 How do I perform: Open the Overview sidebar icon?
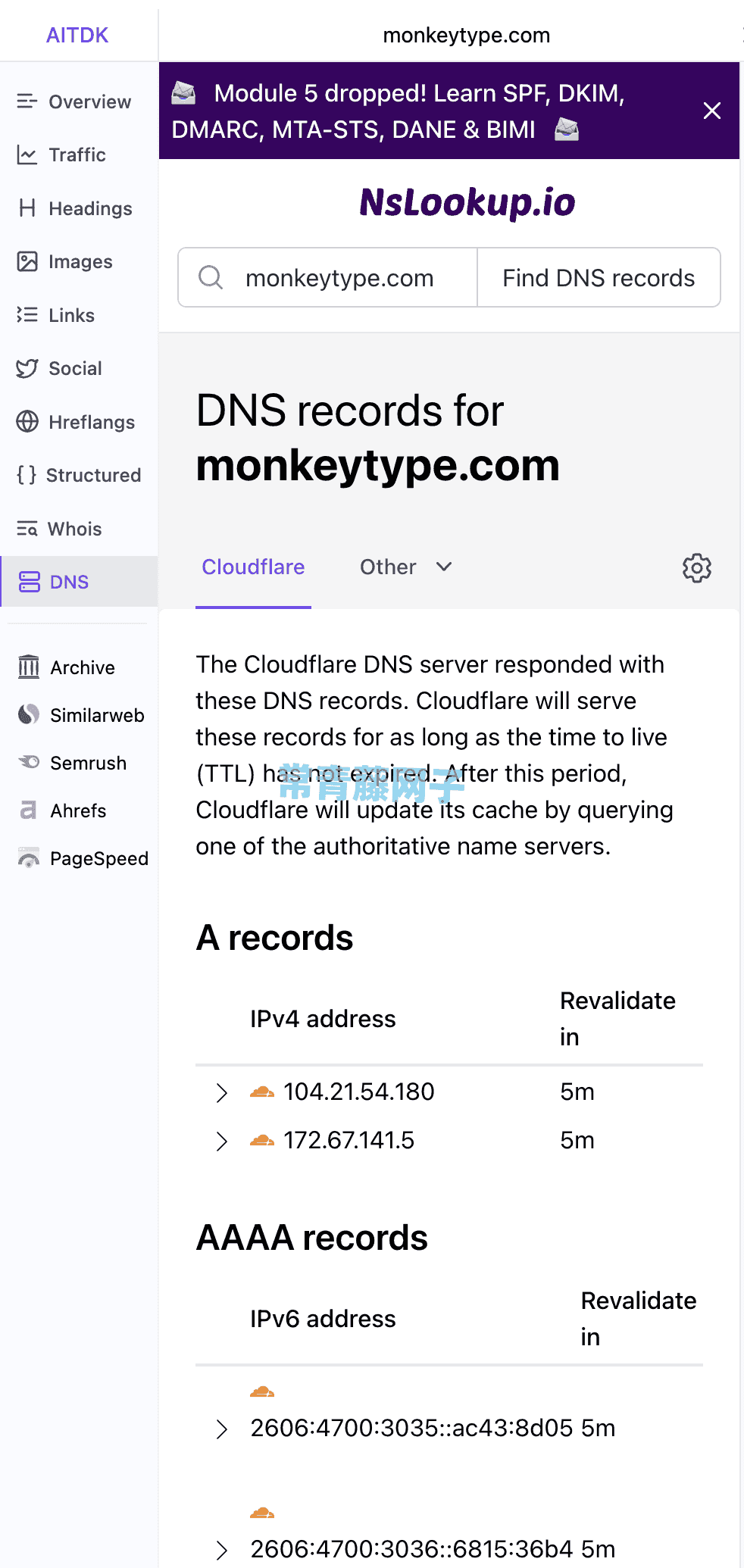[x=27, y=102]
